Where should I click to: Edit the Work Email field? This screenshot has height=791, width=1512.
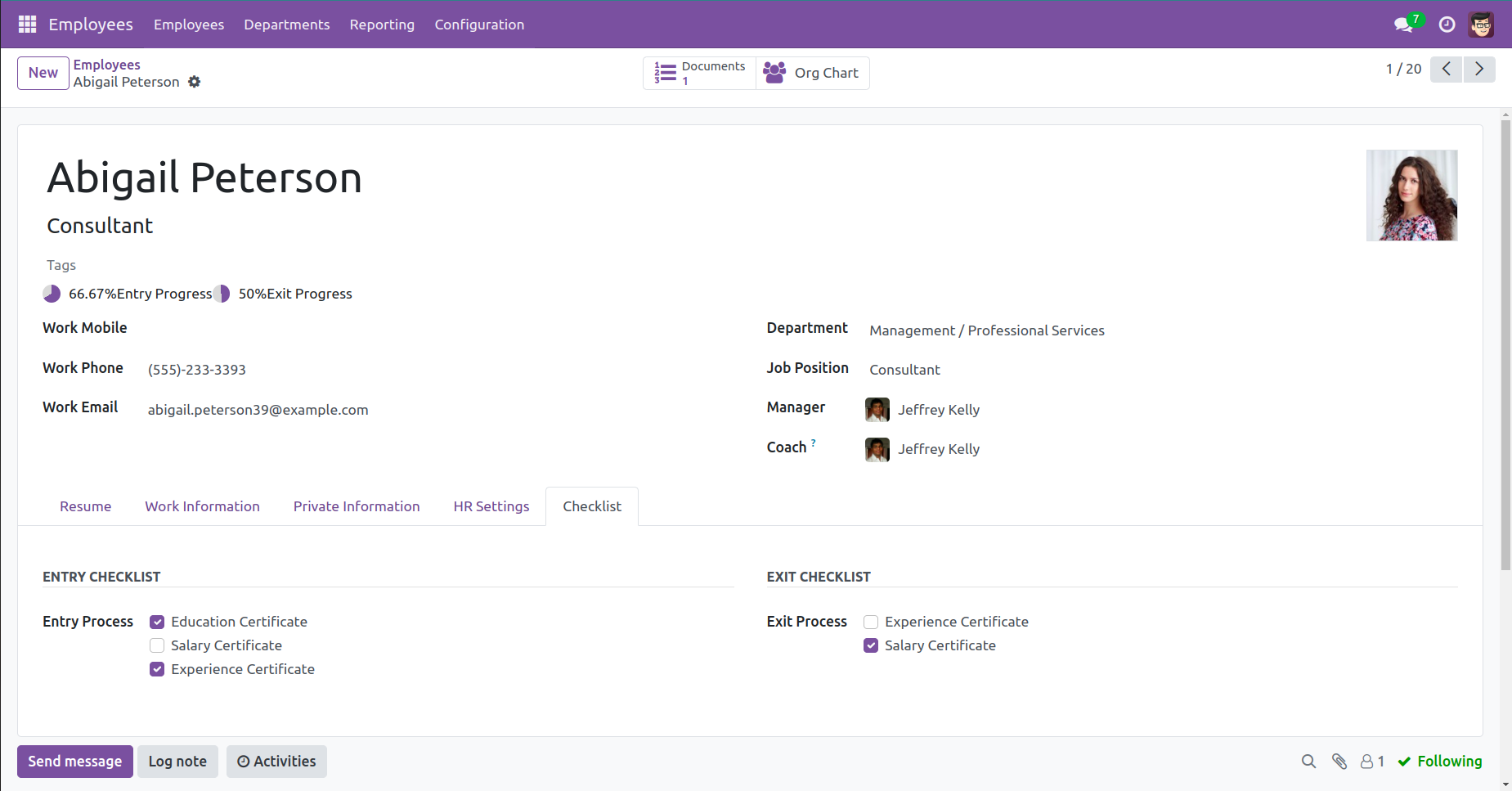pyautogui.click(x=437, y=410)
